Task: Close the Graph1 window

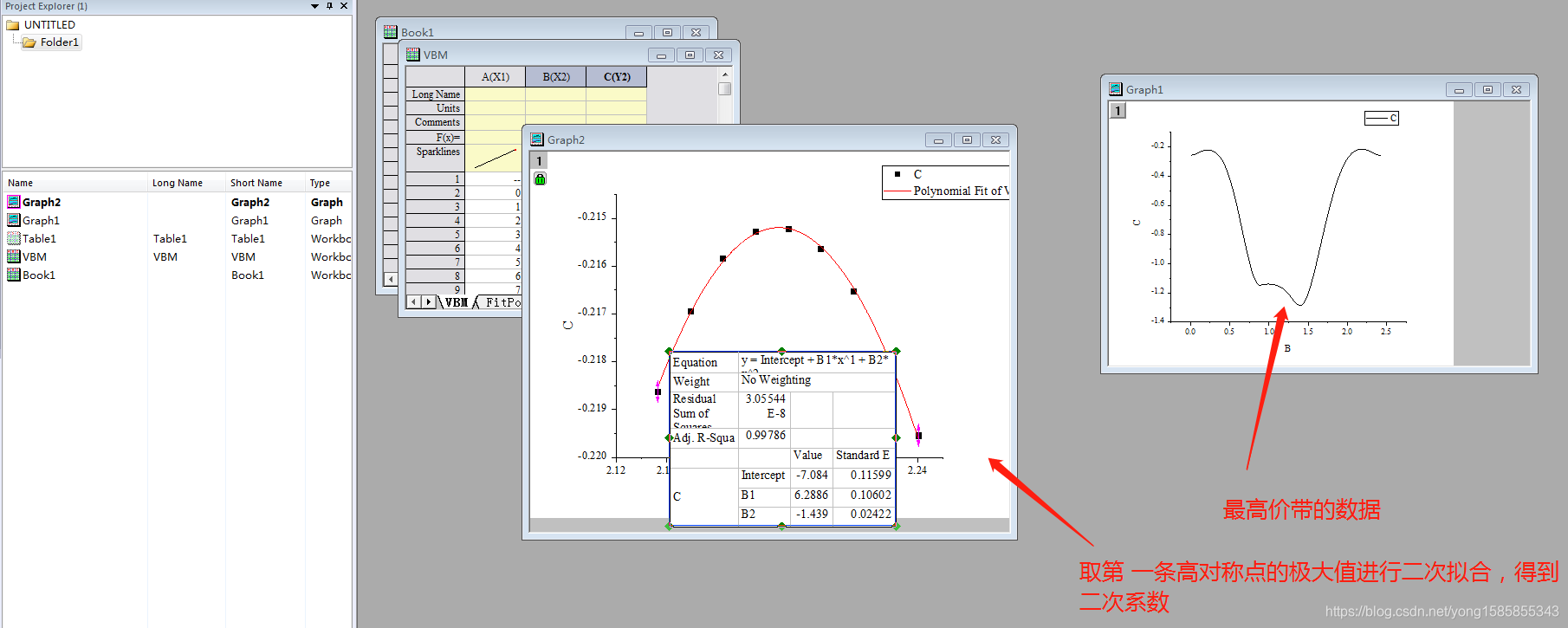Action: pyautogui.click(x=1516, y=90)
